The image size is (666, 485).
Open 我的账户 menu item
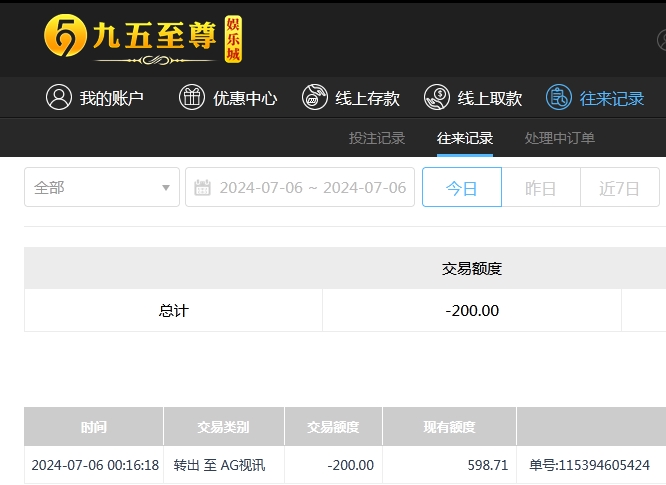tap(94, 97)
